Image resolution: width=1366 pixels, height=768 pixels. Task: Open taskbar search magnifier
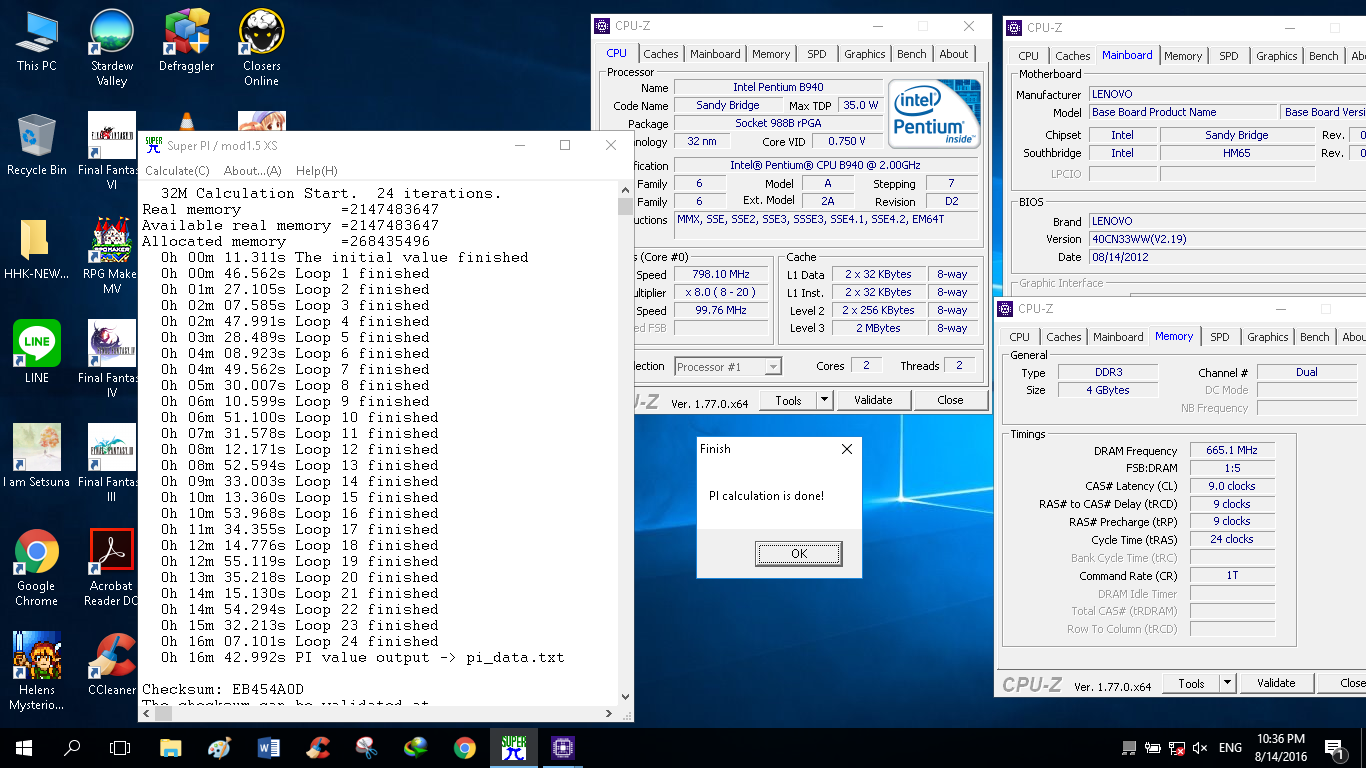(72, 747)
